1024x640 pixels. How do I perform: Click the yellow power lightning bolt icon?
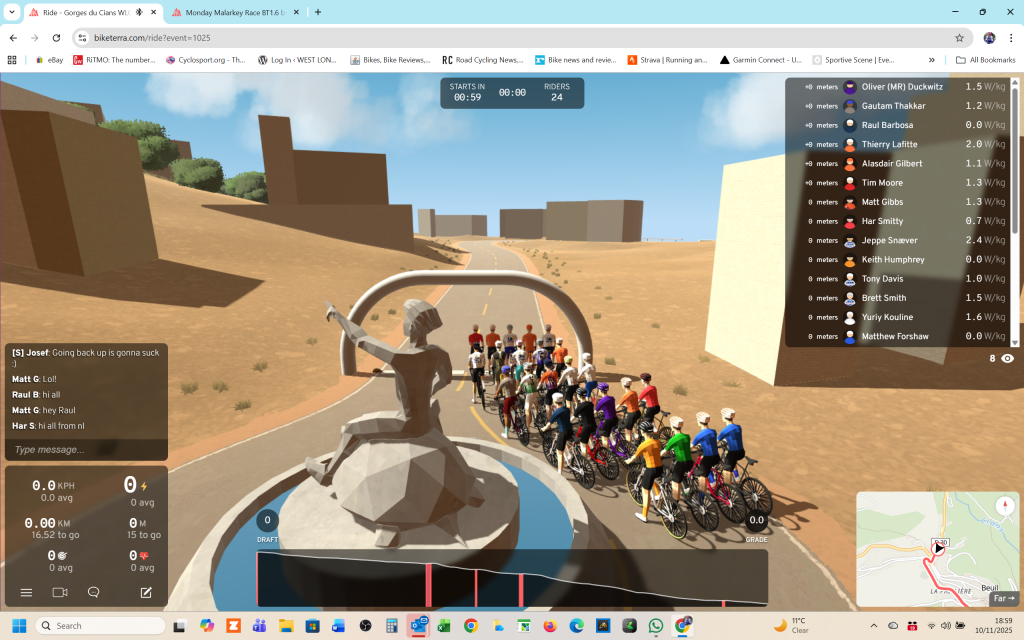(144, 486)
